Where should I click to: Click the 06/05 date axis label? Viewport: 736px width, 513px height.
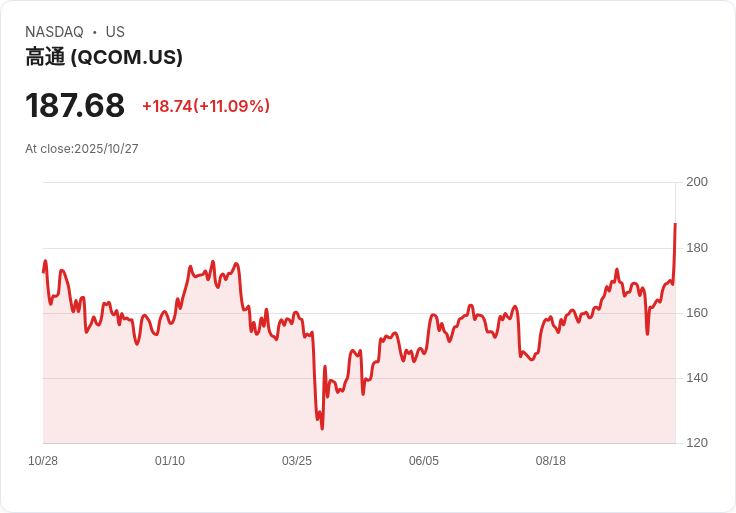424,461
